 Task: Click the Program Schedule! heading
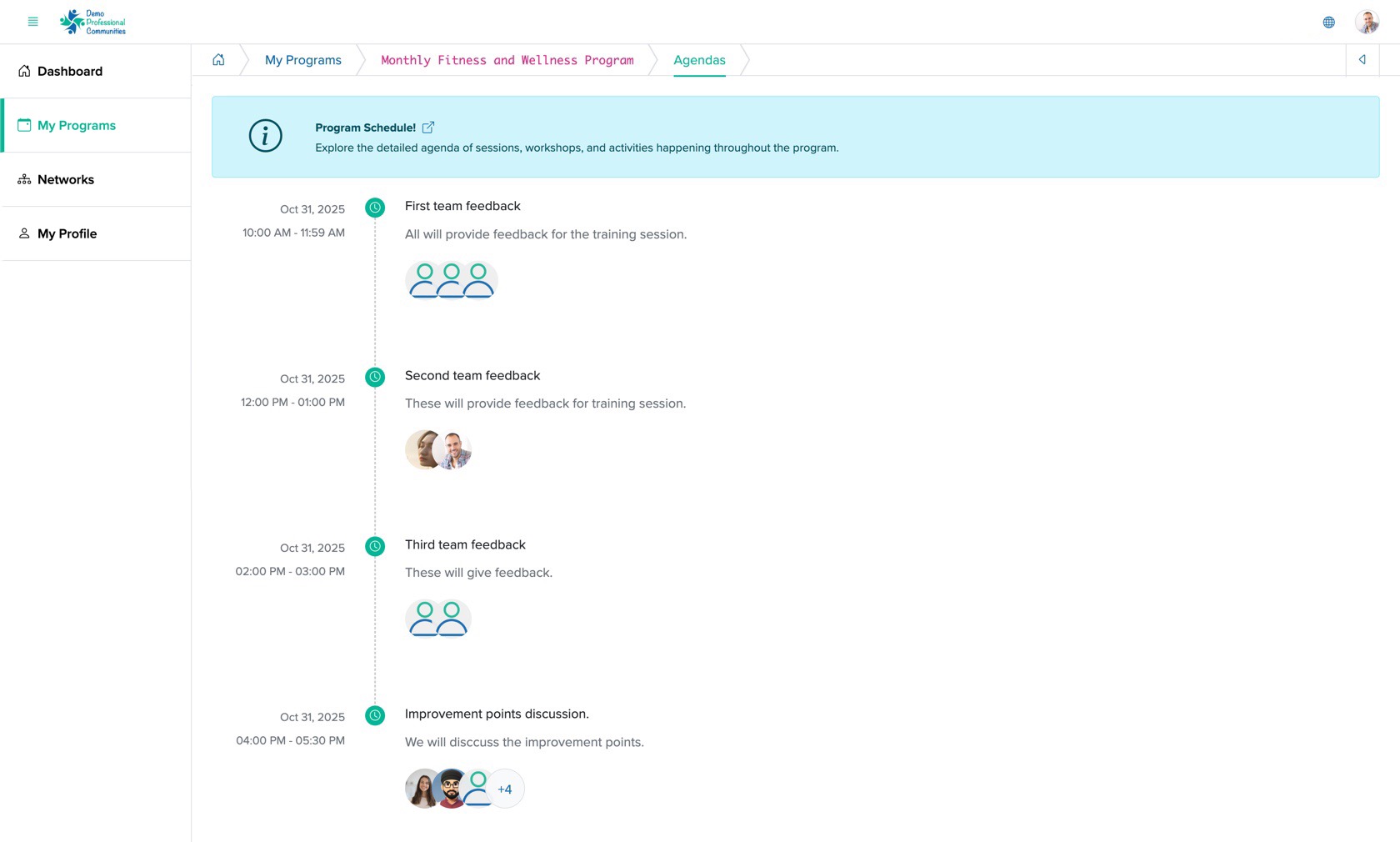coord(365,128)
